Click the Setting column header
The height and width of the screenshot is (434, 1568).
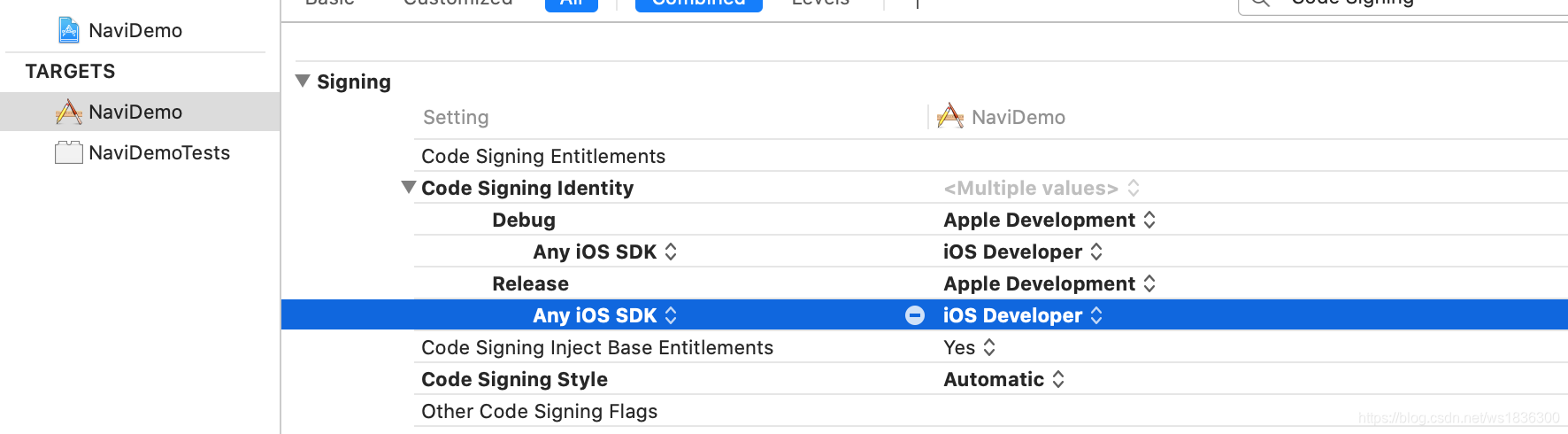click(x=456, y=117)
